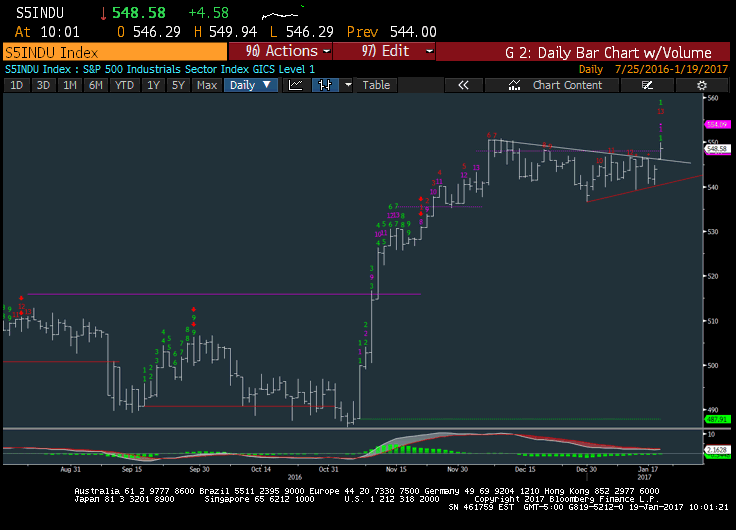Image resolution: width=736 pixels, height=530 pixels.
Task: Set range to 5Y
Action: pos(178,85)
